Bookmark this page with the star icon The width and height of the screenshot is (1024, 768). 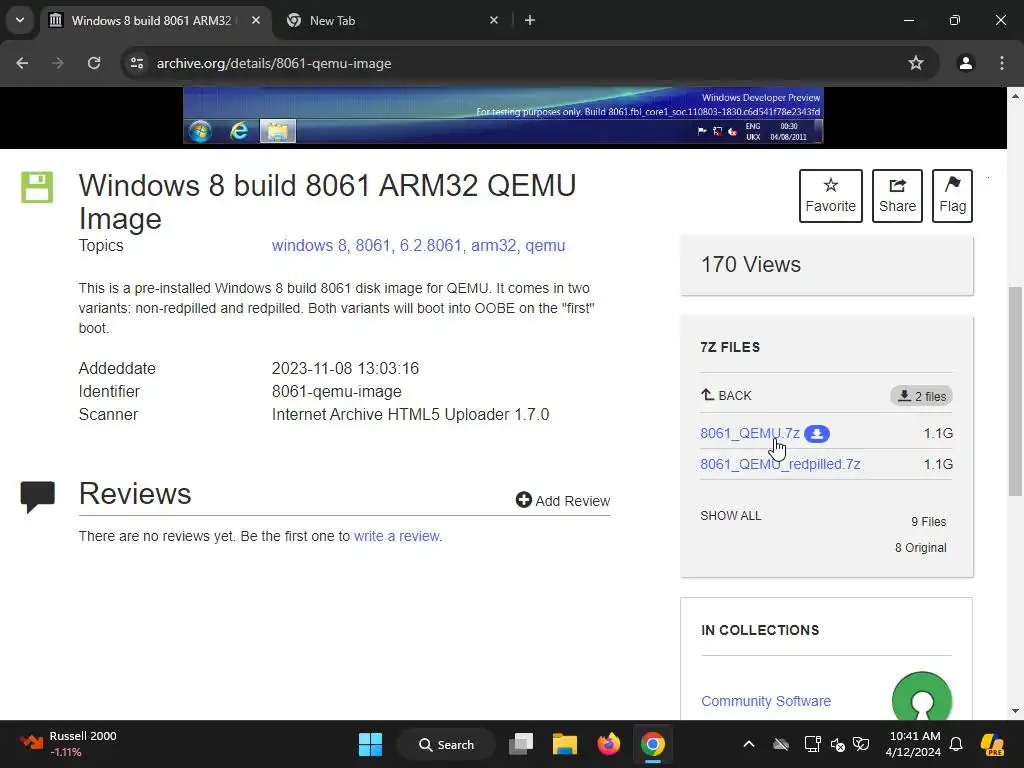point(916,63)
